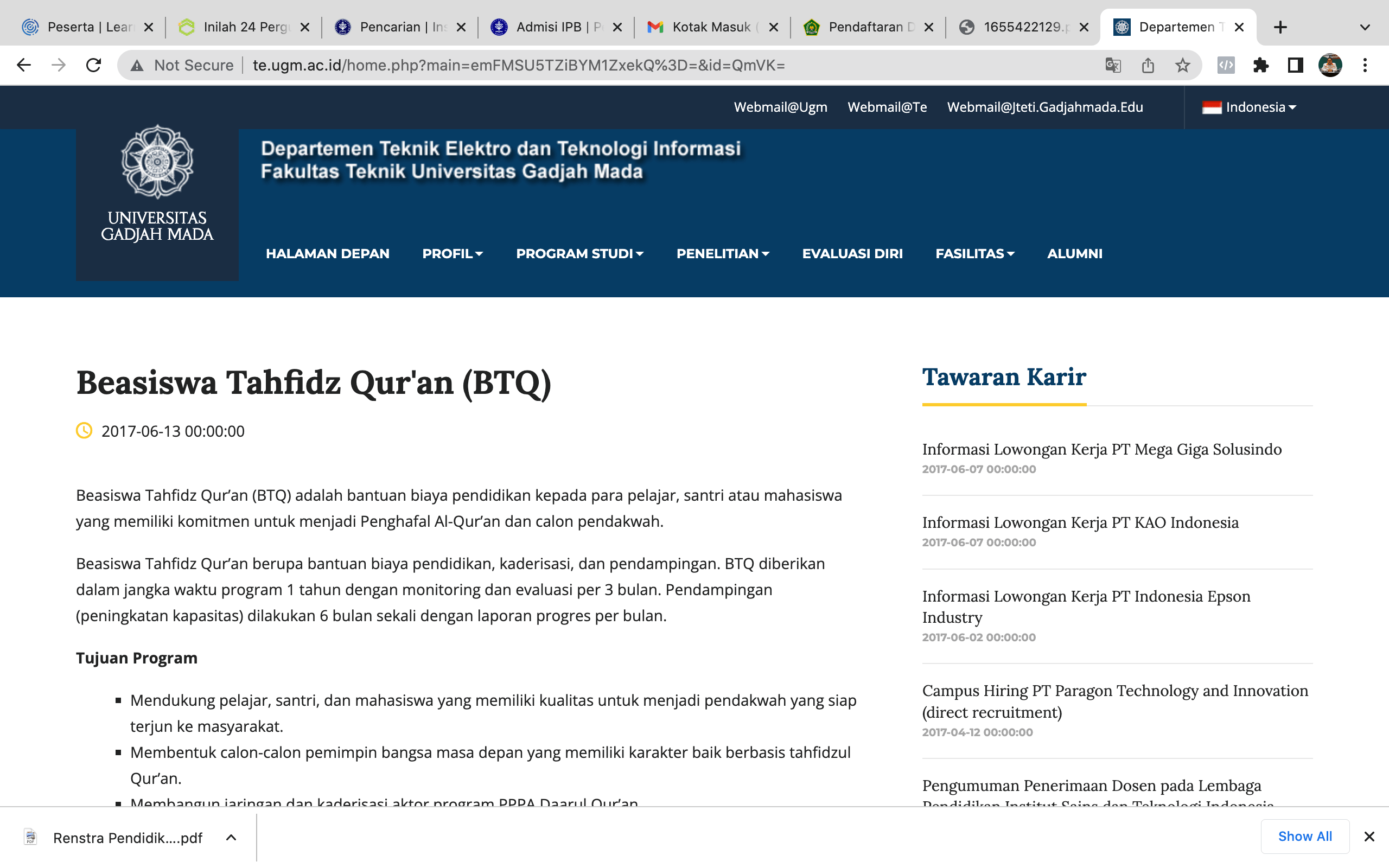Click the clock icon beside article date
Screen dimensions: 1389x868
pyautogui.click(x=85, y=431)
